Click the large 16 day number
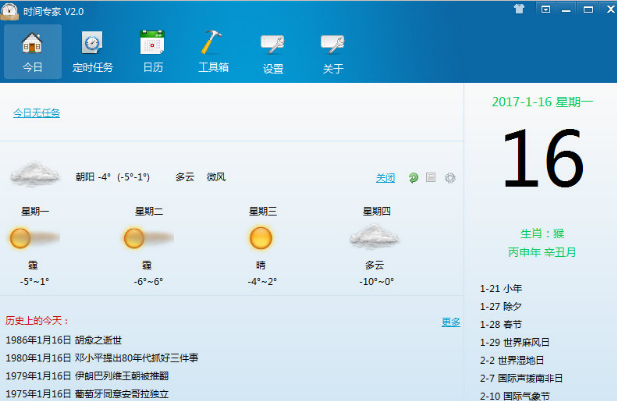The image size is (617, 401). click(543, 158)
